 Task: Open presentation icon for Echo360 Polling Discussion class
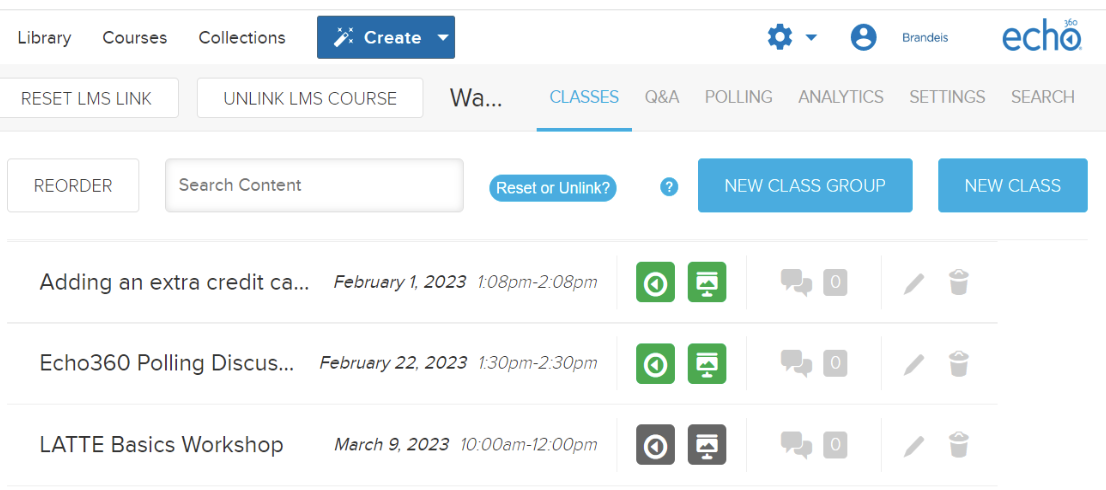707,363
